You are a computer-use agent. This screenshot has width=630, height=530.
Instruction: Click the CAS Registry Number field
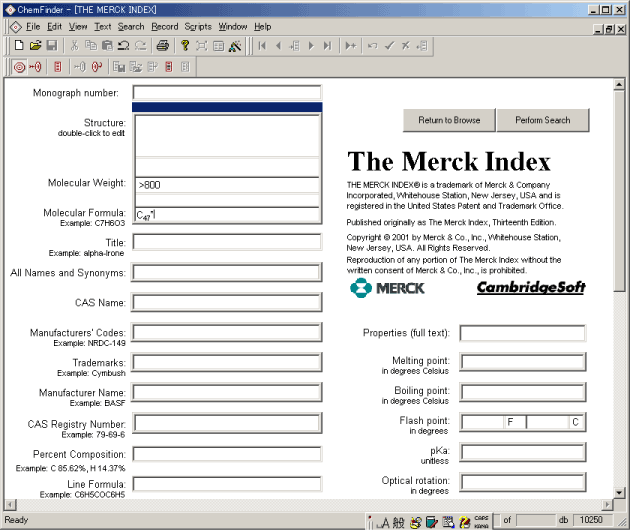click(x=227, y=423)
